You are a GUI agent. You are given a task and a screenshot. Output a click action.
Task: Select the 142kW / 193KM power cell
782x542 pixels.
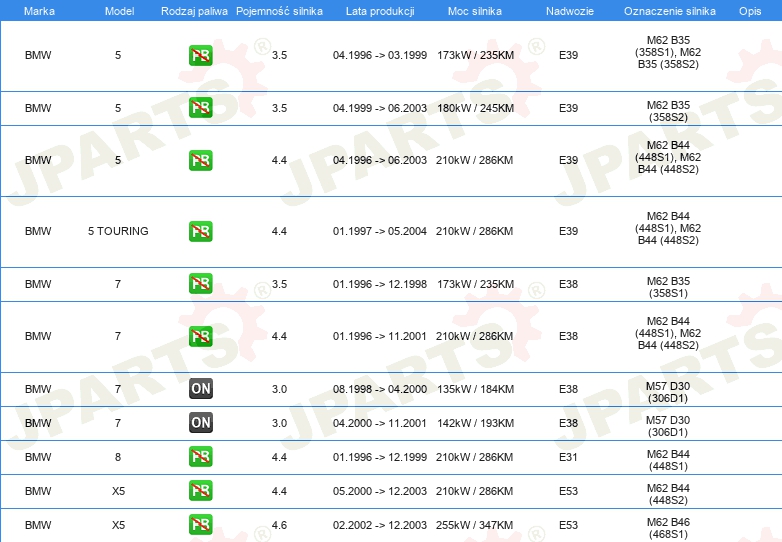pyautogui.click(x=475, y=423)
